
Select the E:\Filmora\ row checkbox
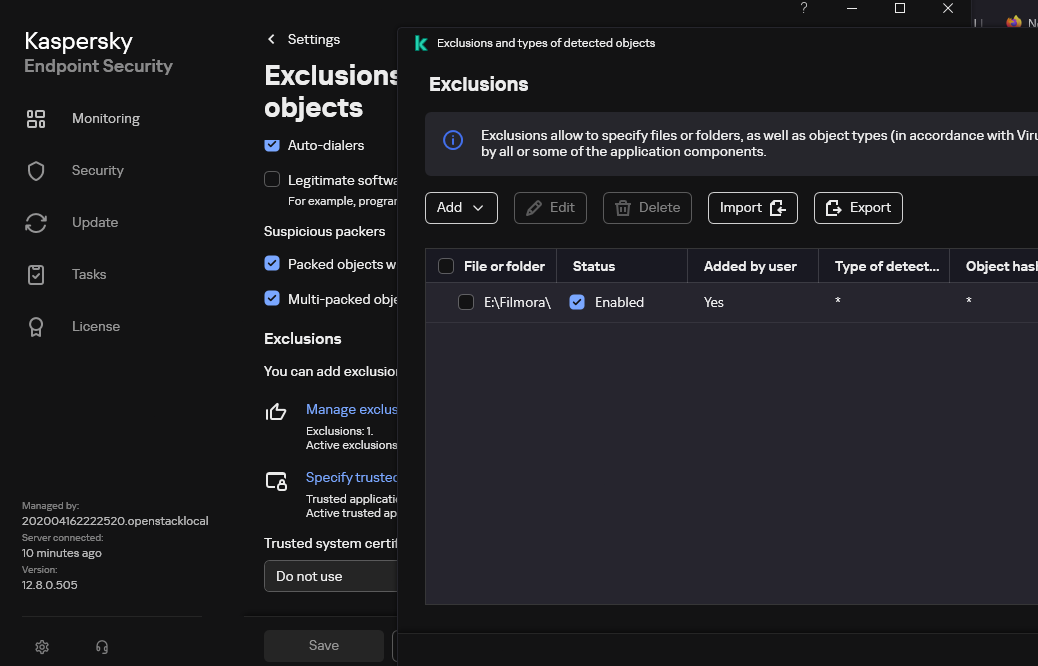(x=466, y=302)
